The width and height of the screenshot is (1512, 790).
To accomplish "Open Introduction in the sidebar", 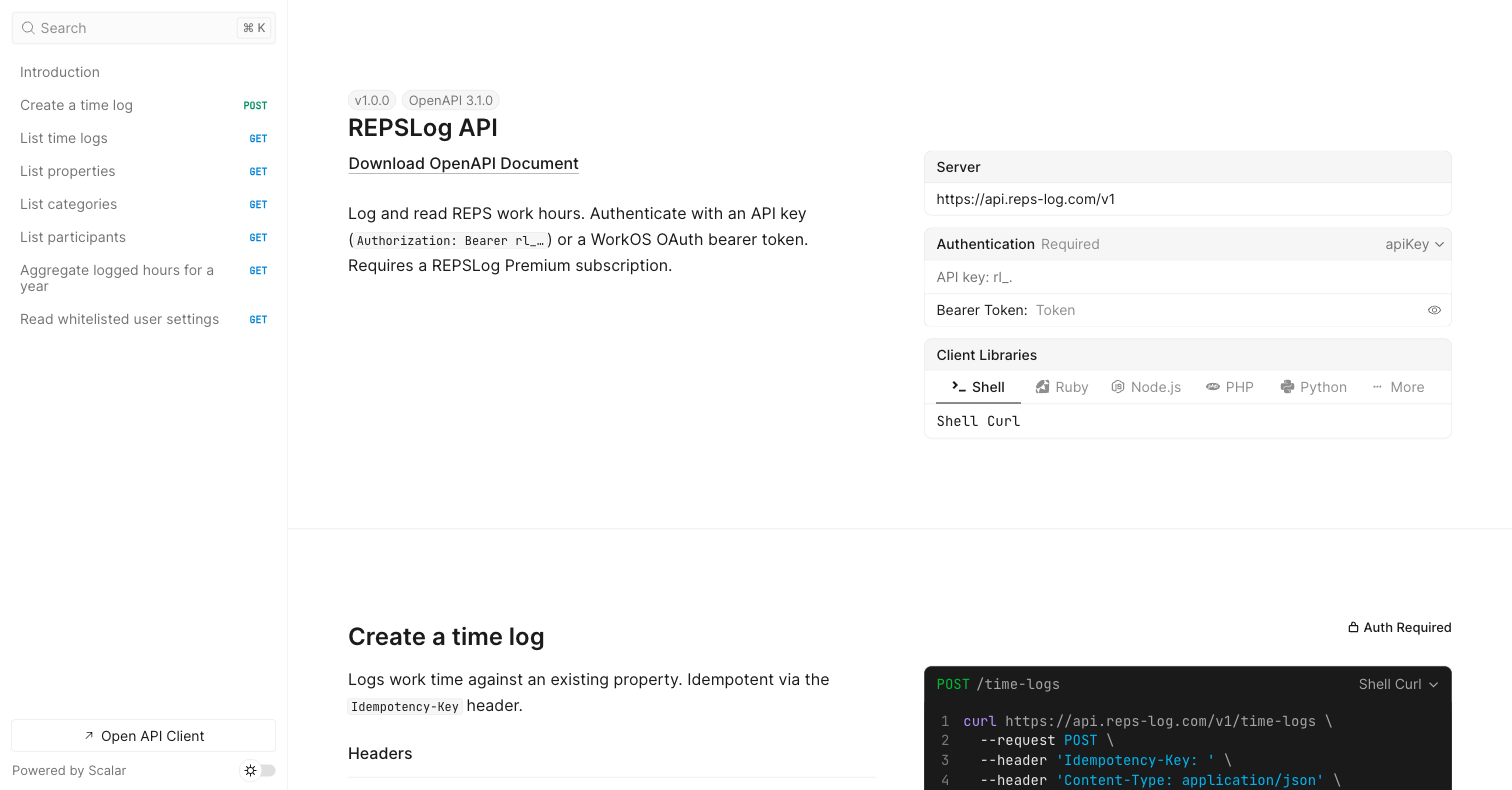I will tap(143, 72).
